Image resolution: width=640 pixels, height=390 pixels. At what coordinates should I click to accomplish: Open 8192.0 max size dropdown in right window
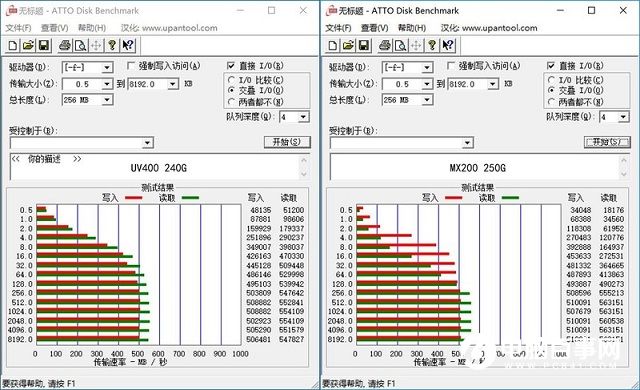coord(493,84)
